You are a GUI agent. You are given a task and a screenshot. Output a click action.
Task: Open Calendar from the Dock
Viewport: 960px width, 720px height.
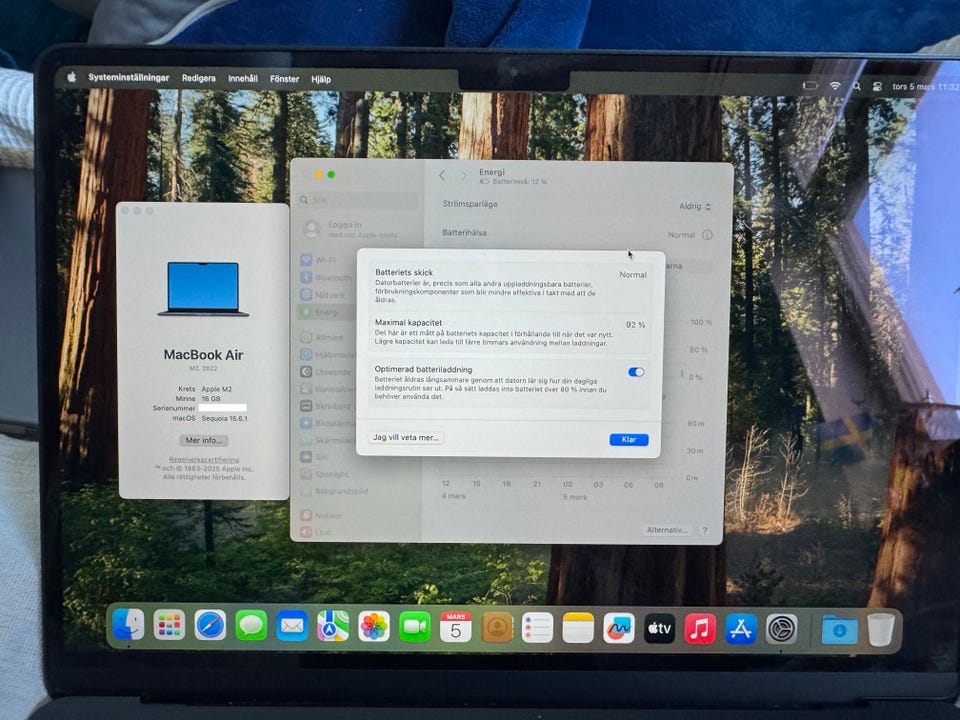pyautogui.click(x=456, y=628)
